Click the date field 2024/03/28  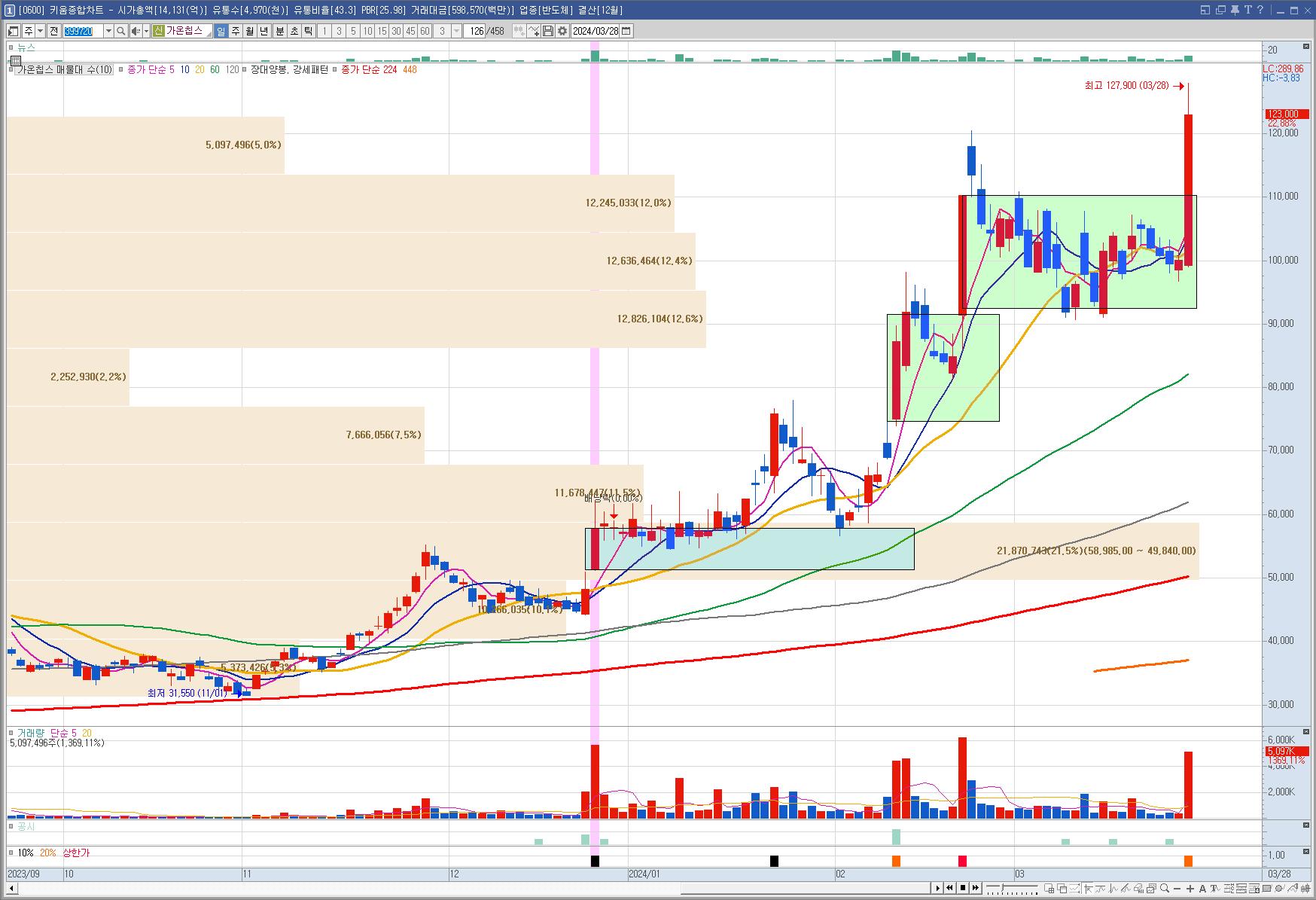click(x=596, y=31)
